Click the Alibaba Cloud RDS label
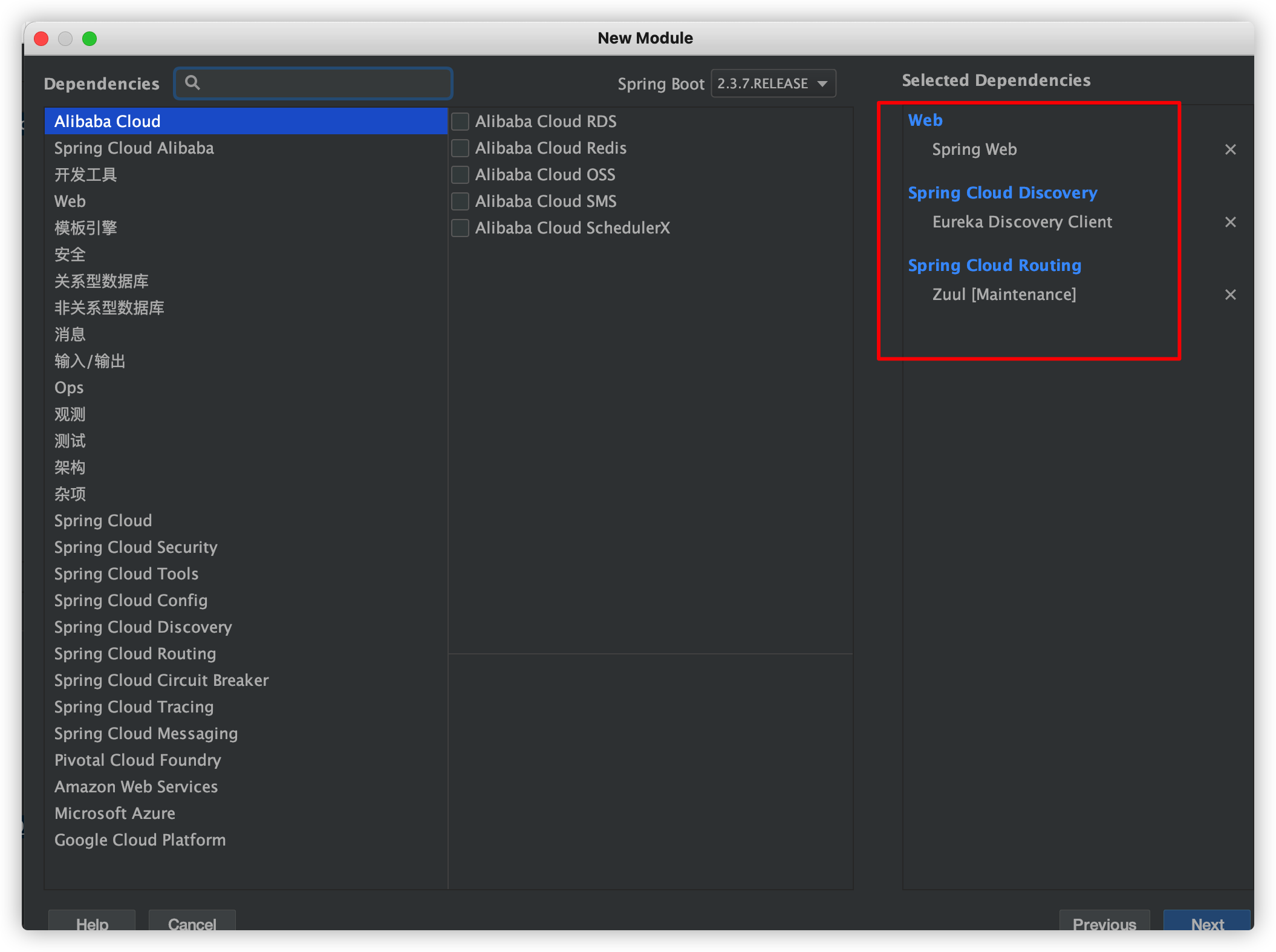This screenshot has width=1276, height=952. (x=545, y=122)
